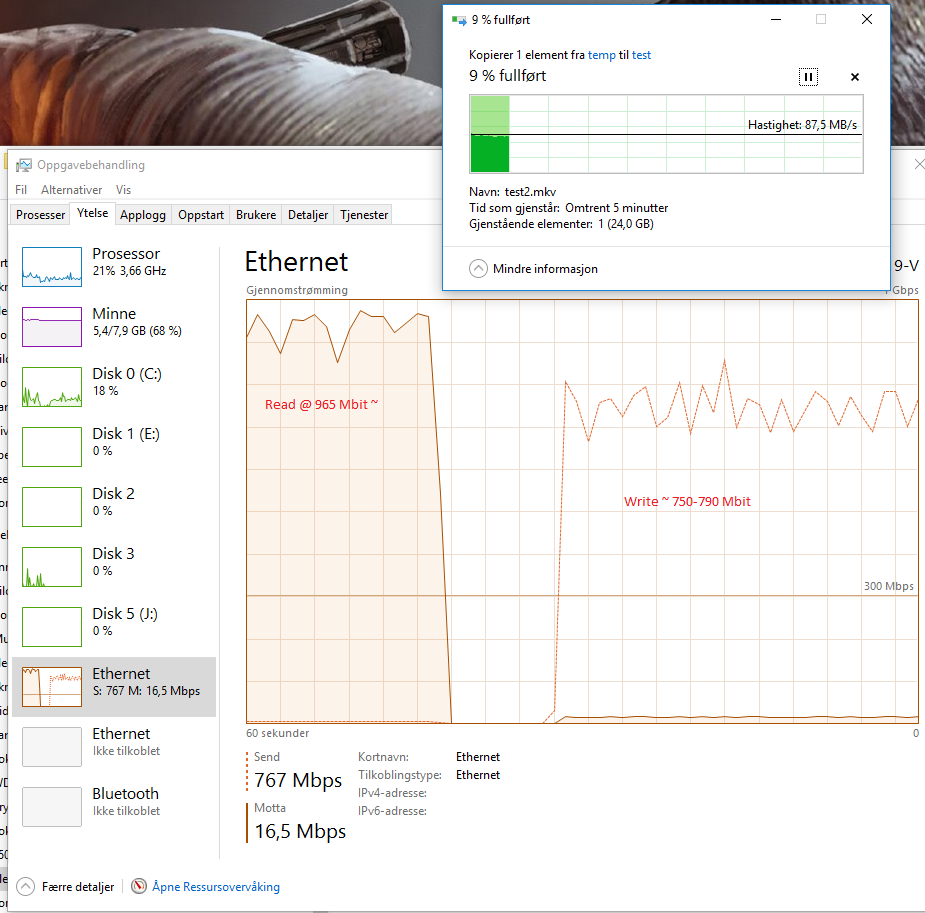This screenshot has width=925, height=913.
Task: Click the Kortnavn Ethernet value
Action: pyautogui.click(x=478, y=757)
